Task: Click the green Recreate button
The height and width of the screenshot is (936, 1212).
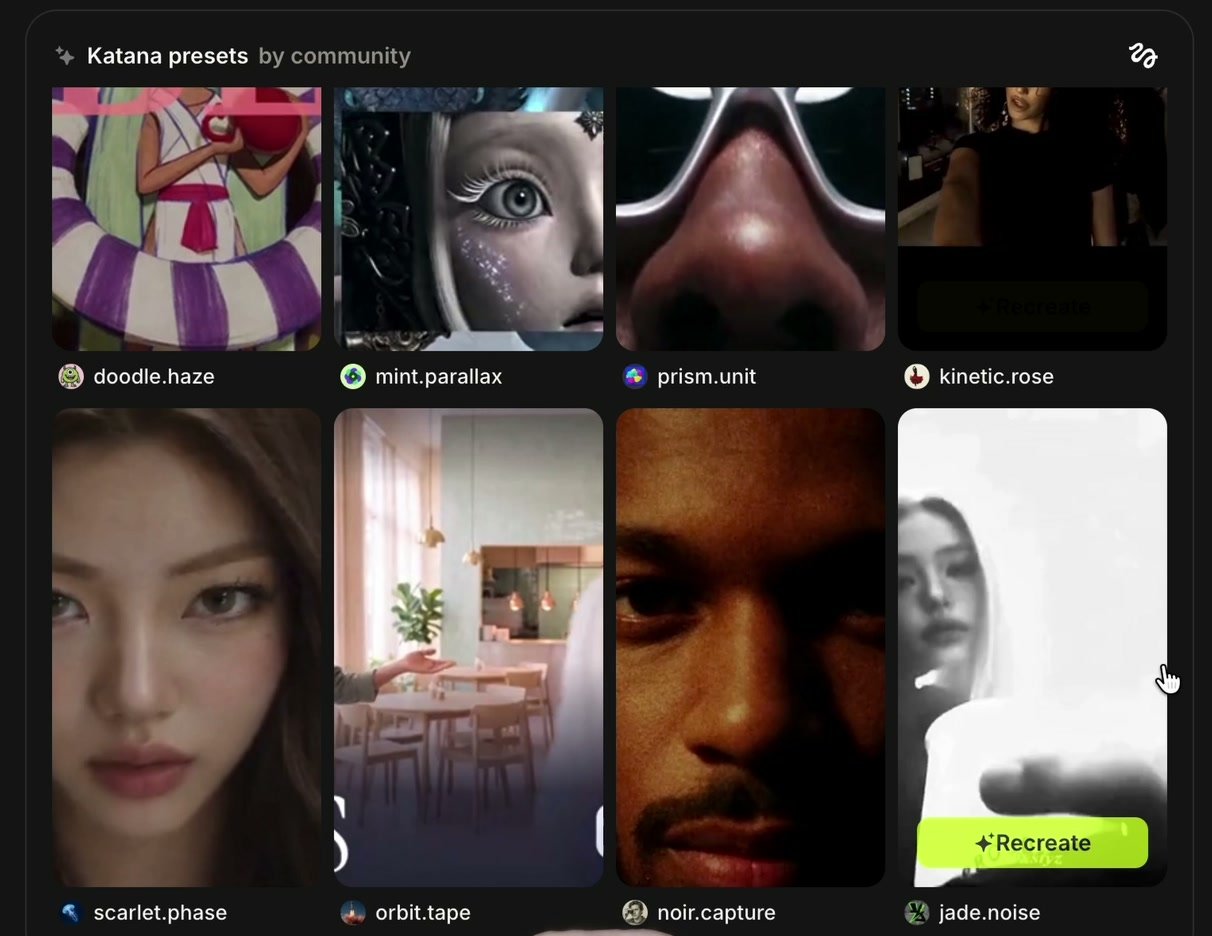Action: click(1032, 843)
